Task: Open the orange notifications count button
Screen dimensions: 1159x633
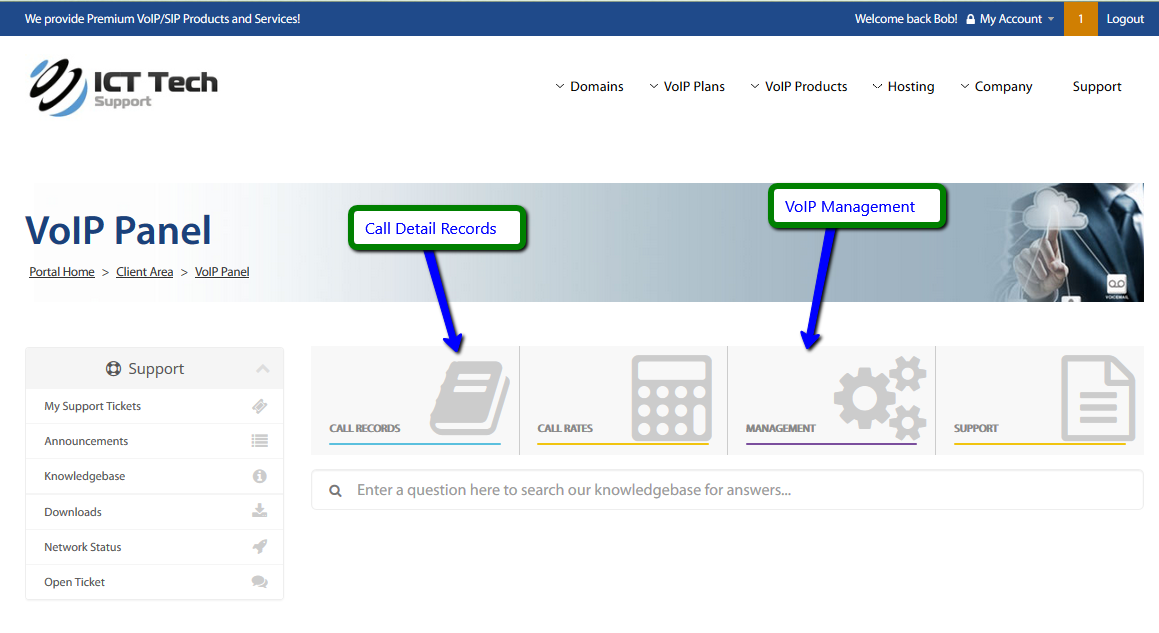Action: (x=1081, y=18)
